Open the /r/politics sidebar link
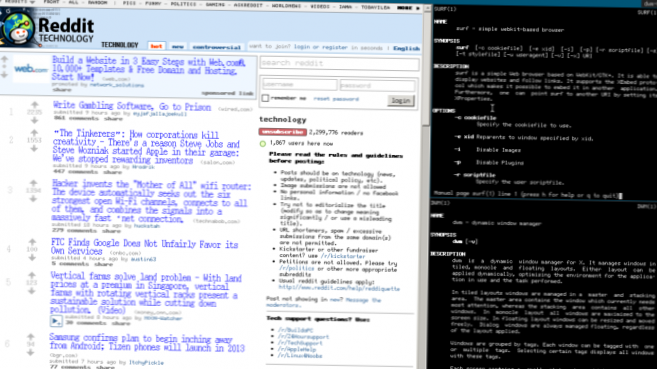 click(x=297, y=268)
